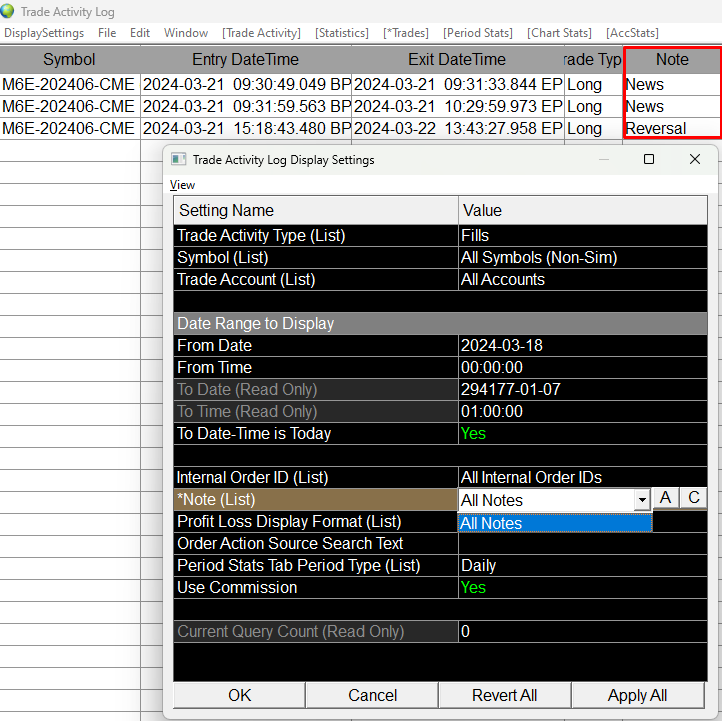This screenshot has width=722, height=721.
Task: Click the Fills trade activity type value
Action: (x=582, y=236)
